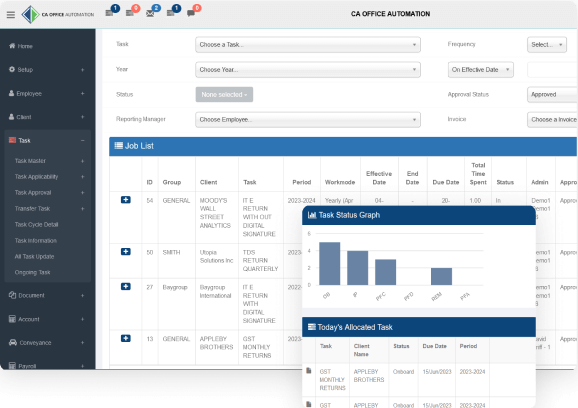The height and width of the screenshot is (408, 578).
Task: Click the red Task icon in sidebar
Action: coord(13,140)
